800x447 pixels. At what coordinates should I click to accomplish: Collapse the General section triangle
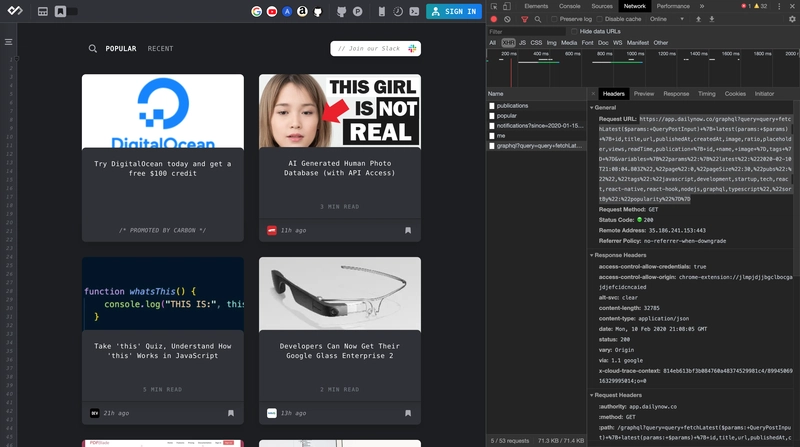[x=592, y=108]
